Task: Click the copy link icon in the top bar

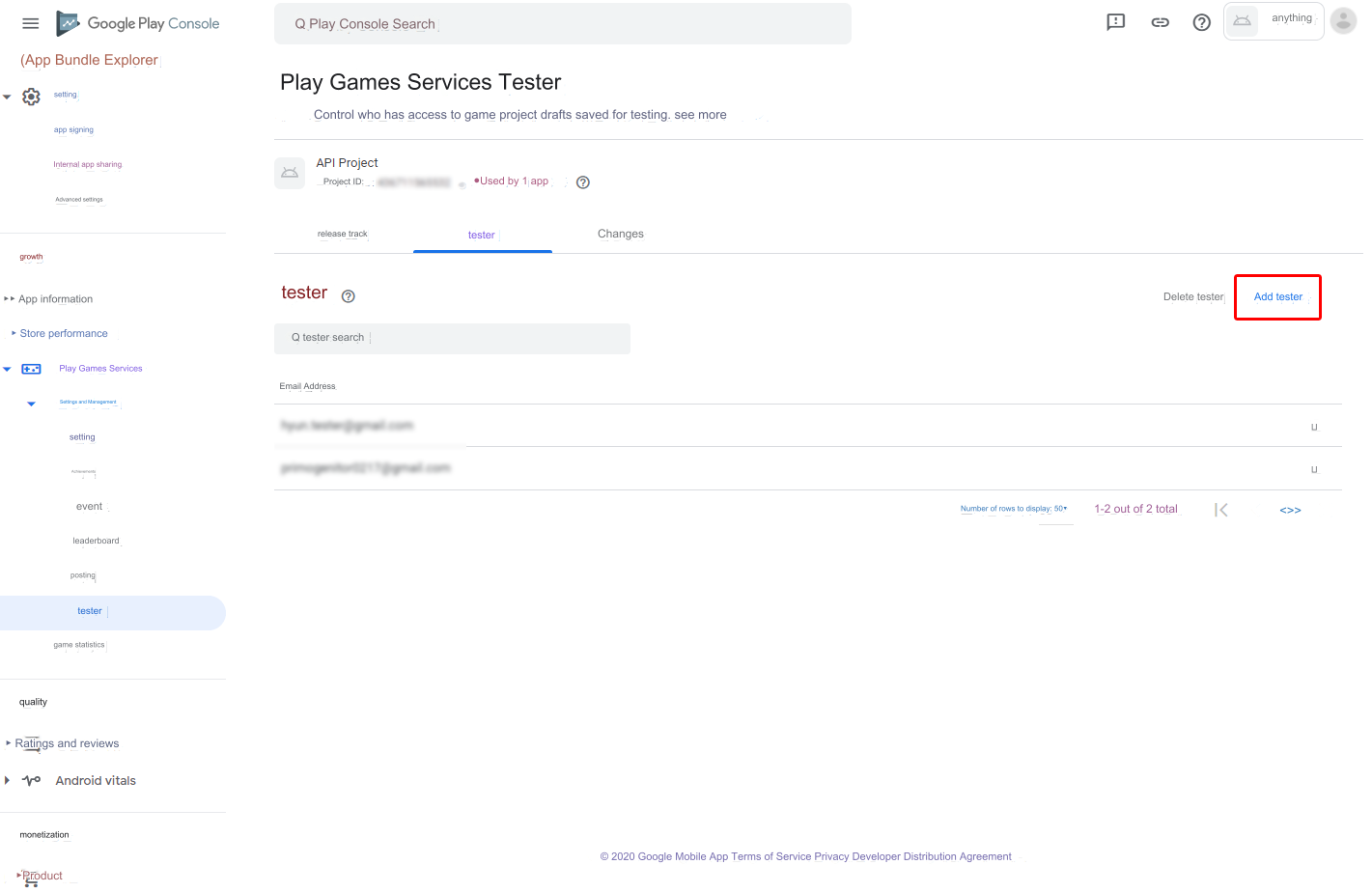Action: click(1161, 22)
